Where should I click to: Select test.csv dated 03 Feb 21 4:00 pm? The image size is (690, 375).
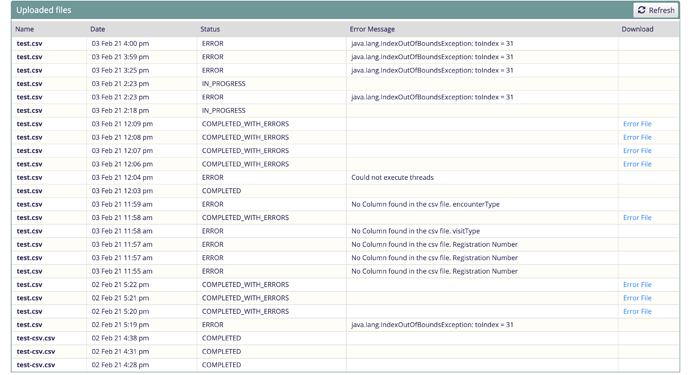click(x=29, y=44)
